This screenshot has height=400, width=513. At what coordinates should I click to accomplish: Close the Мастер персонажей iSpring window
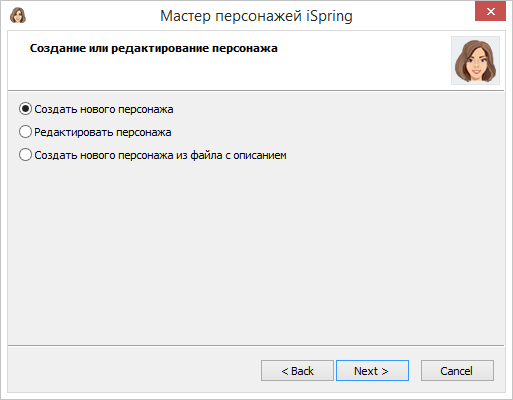tap(490, 12)
